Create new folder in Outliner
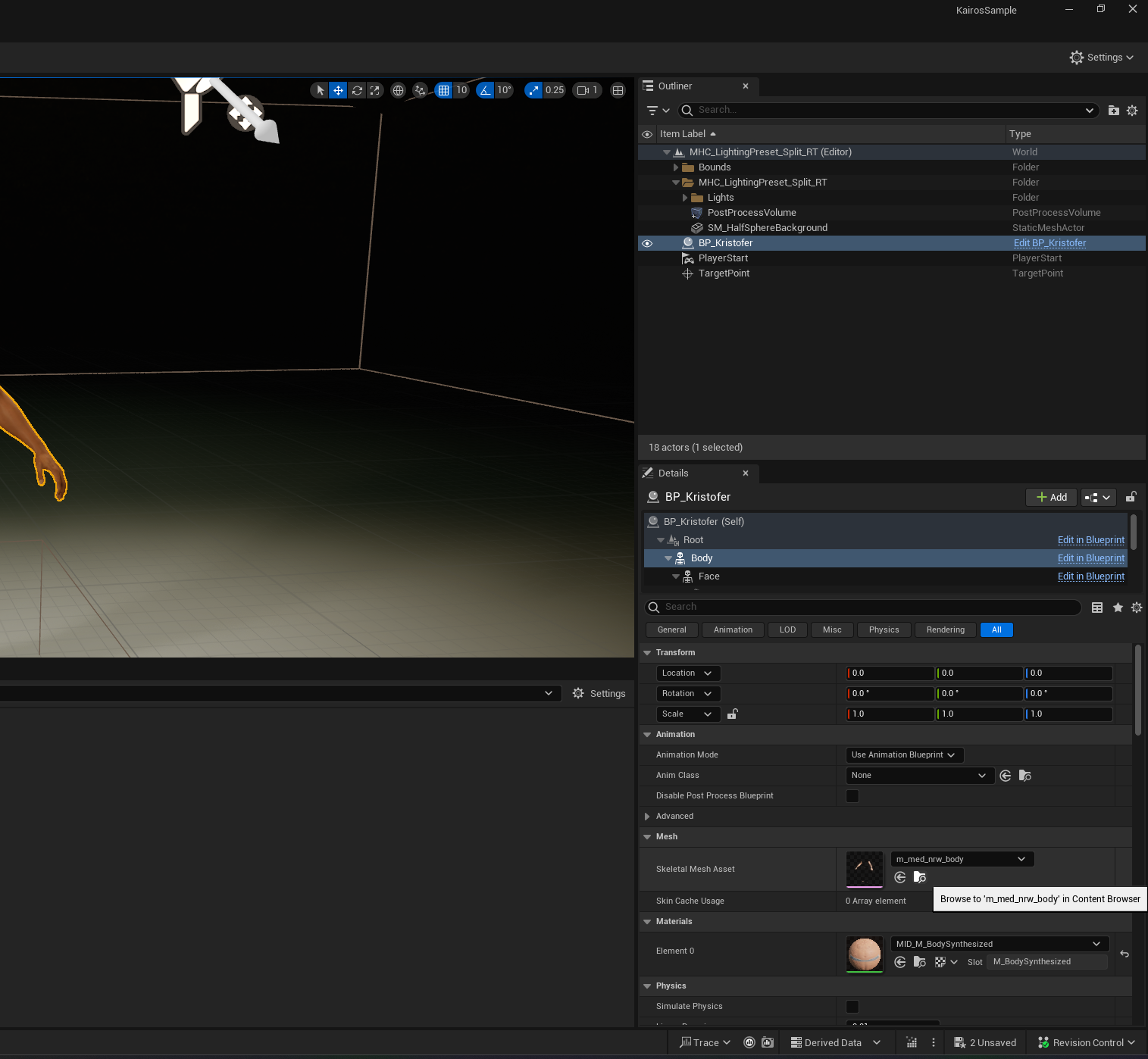 1114,111
